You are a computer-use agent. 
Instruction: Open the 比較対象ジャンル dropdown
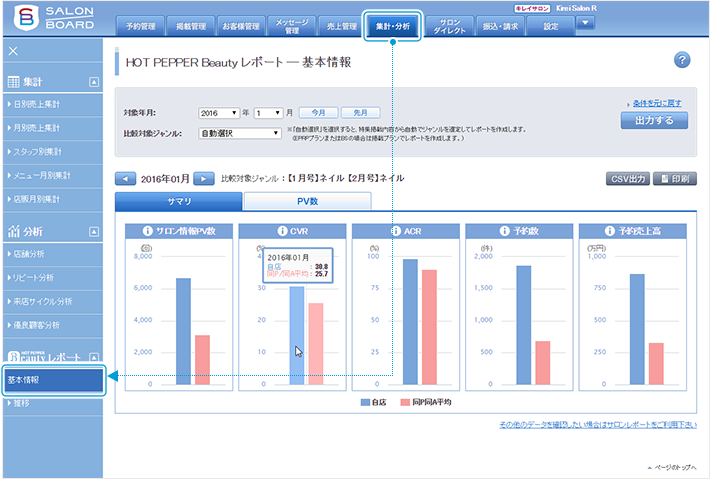tap(240, 132)
